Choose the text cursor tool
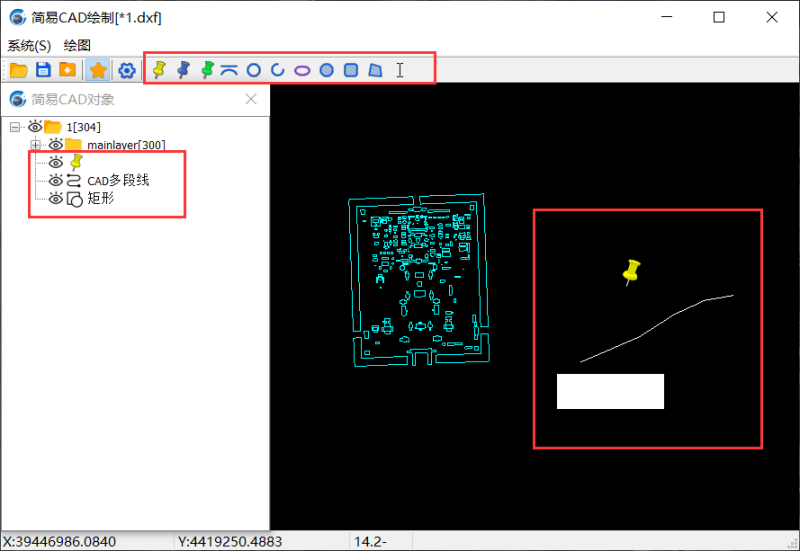This screenshot has height=551, width=800. click(400, 70)
